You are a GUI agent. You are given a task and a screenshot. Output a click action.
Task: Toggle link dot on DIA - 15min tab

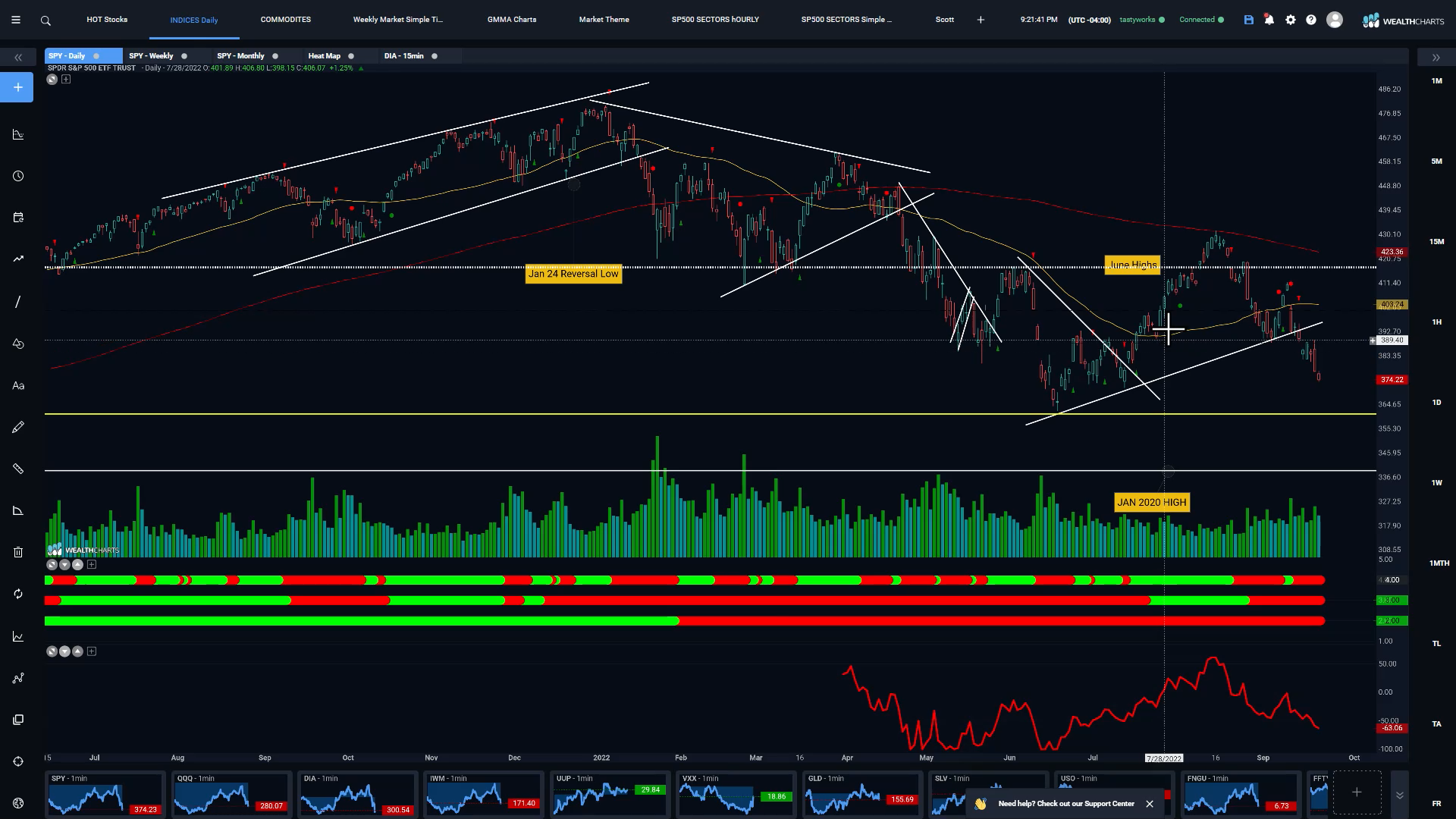tap(435, 56)
